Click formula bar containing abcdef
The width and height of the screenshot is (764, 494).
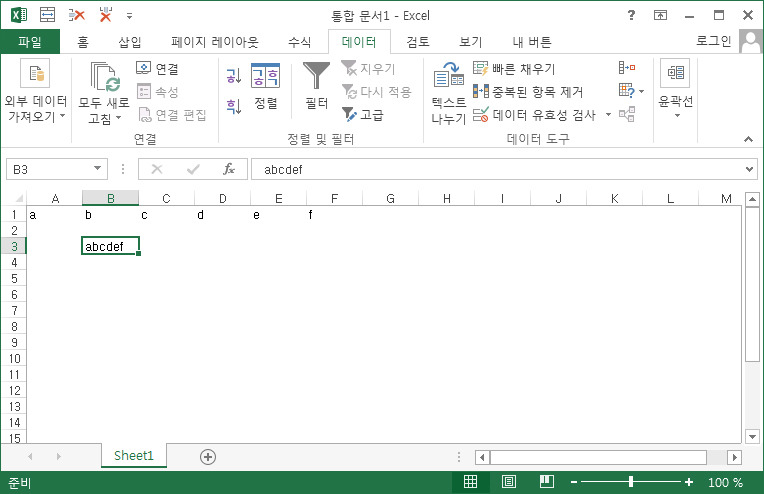pyautogui.click(x=497, y=170)
